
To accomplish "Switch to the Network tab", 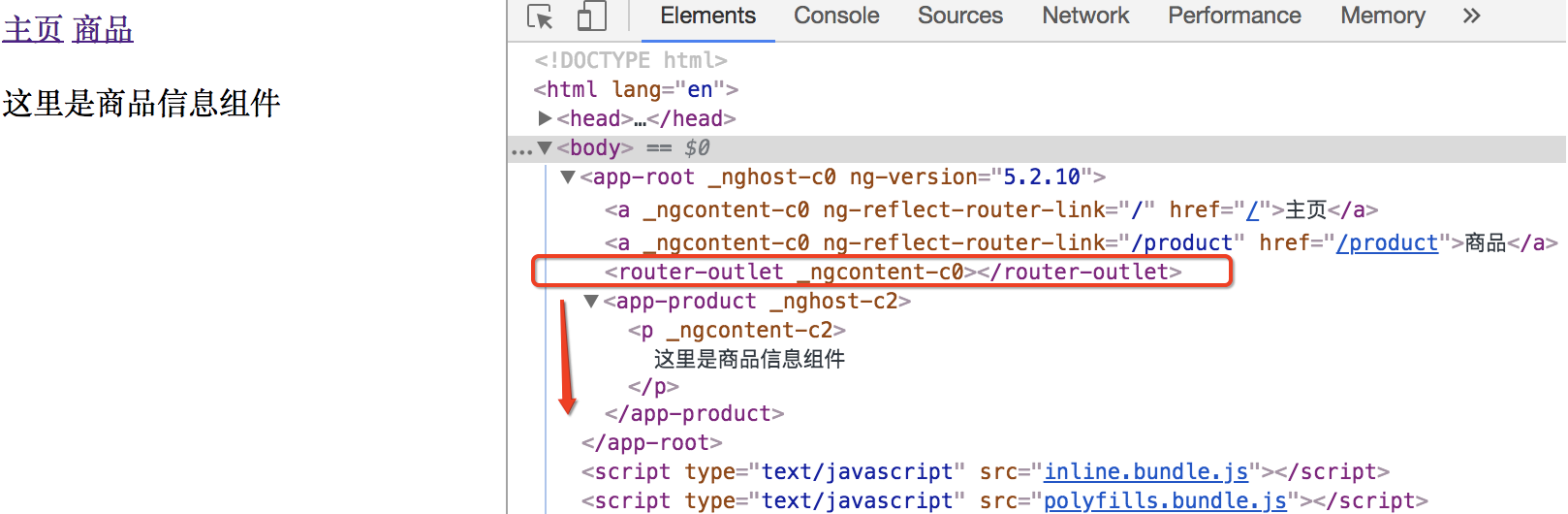I will 1085,16.
